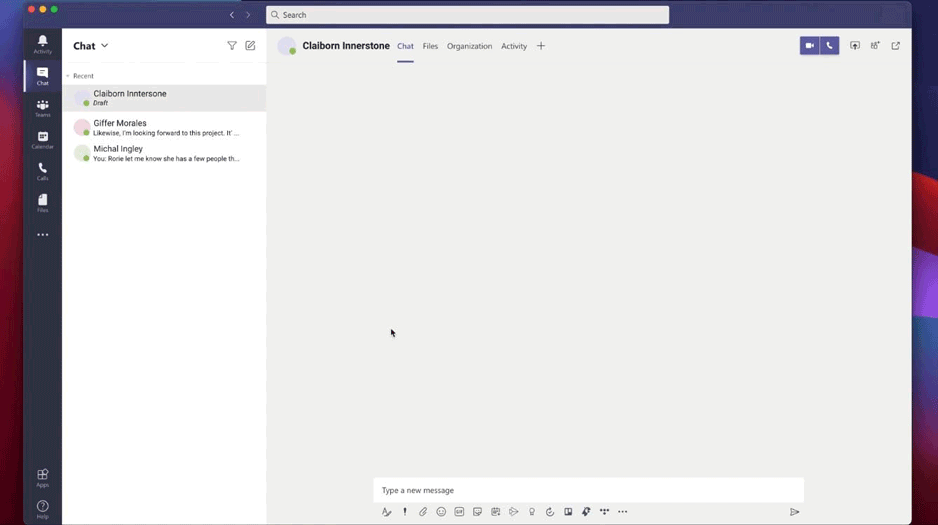
Task: Open the Calendar in sidebar
Action: (x=42, y=139)
